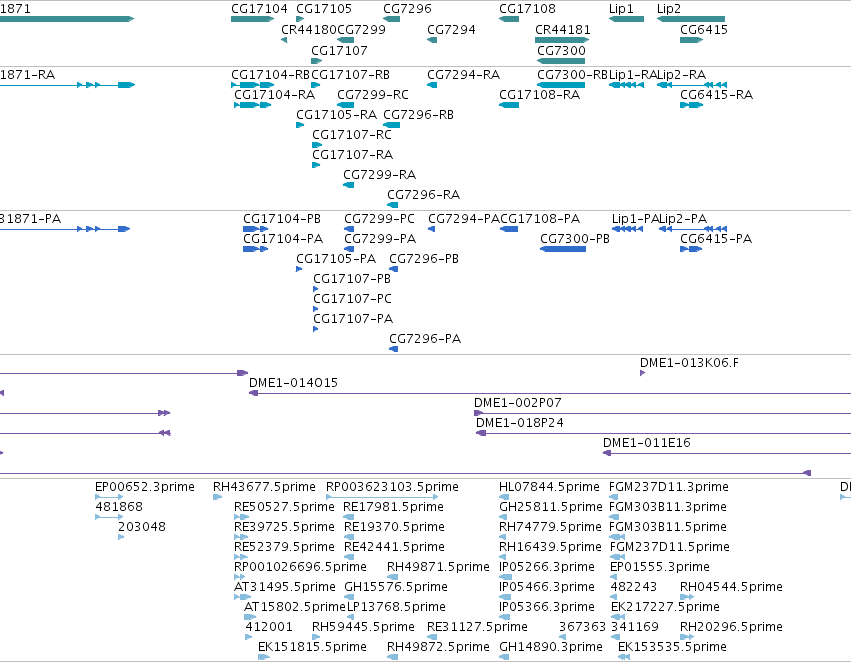Open BAC clone DME1-013K06.F label
Screen dimensions: 851x662
689,363
